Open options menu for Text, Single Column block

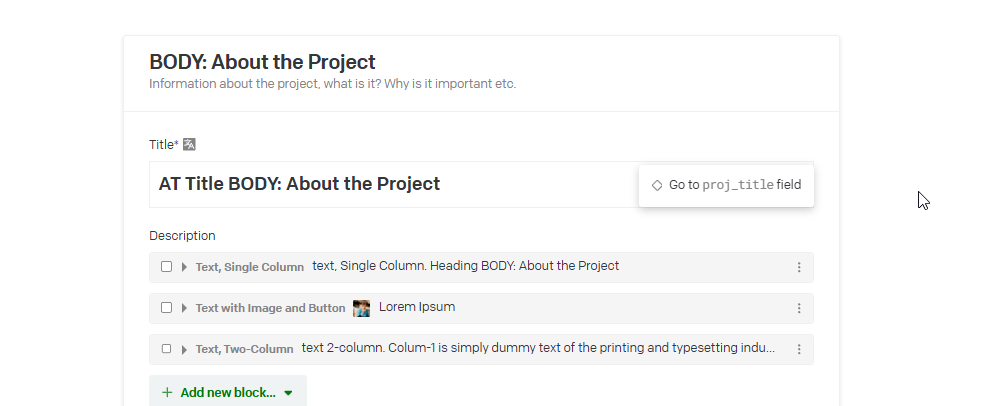(x=798, y=267)
